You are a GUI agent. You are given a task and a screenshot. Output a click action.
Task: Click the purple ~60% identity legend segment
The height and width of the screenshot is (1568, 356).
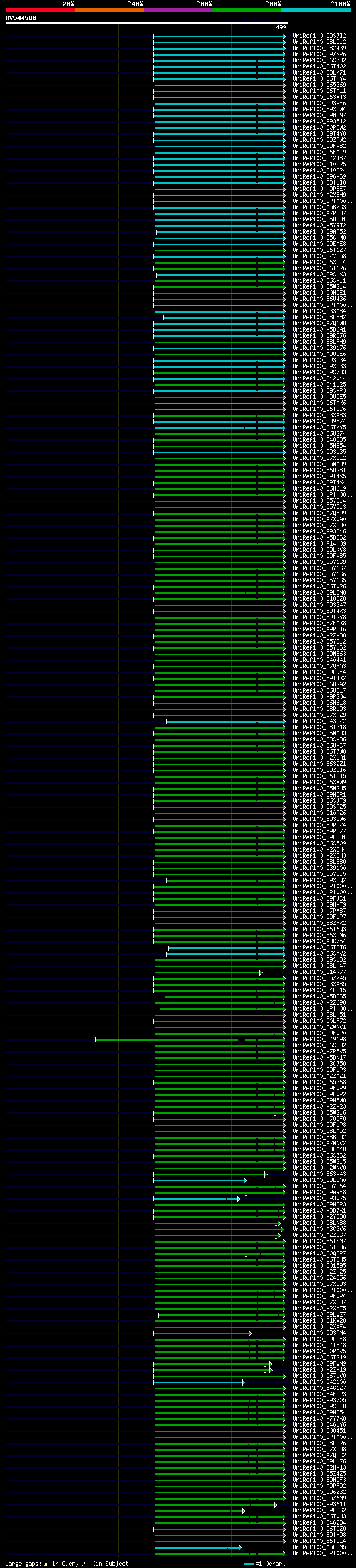click(179, 11)
